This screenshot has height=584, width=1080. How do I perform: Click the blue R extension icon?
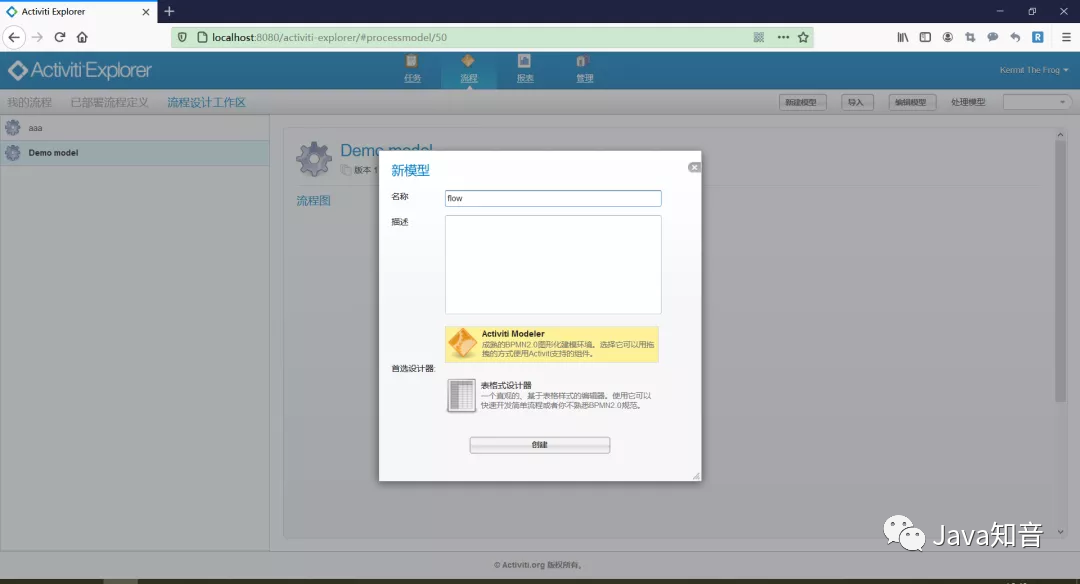pyautogui.click(x=1037, y=37)
